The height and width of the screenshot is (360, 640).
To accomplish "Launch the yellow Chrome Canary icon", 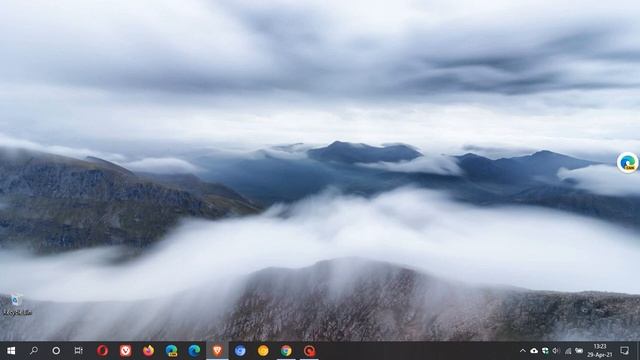I will click(x=263, y=351).
